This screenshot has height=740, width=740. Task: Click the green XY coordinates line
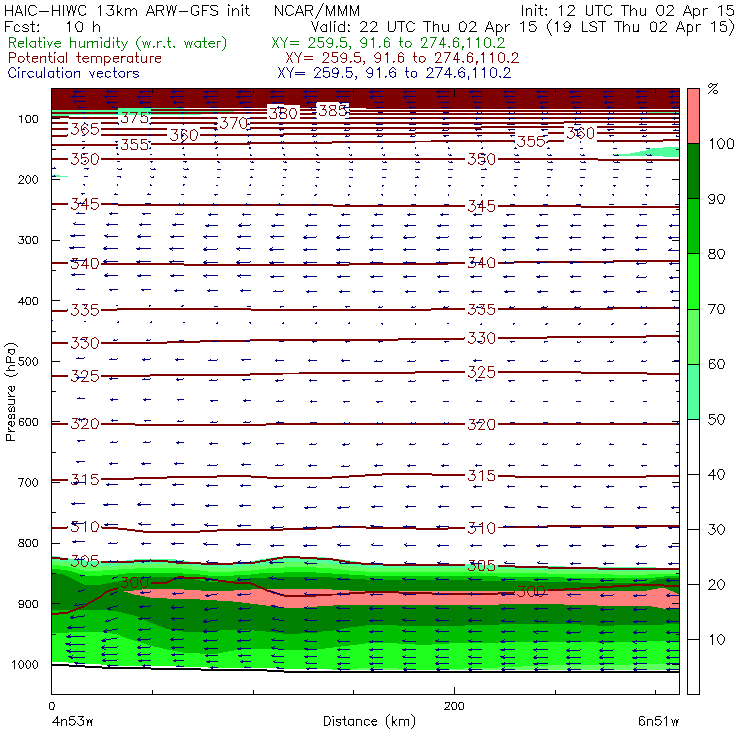coord(388,43)
